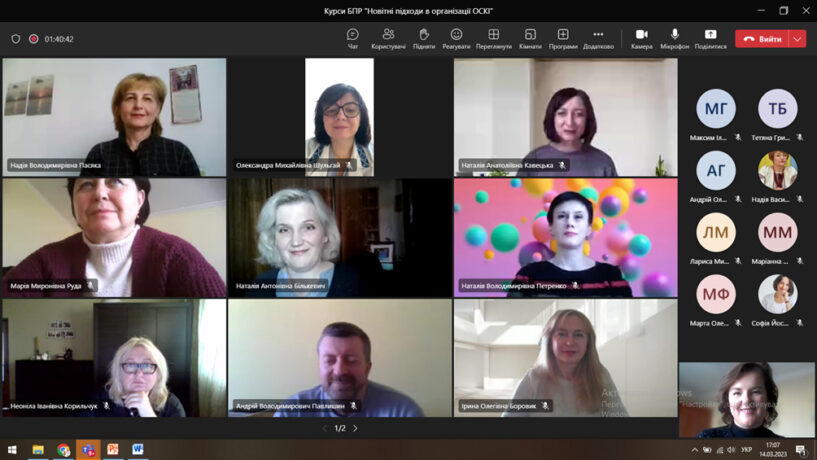
Task: Go to the previous page of participants
Action: tap(324, 428)
